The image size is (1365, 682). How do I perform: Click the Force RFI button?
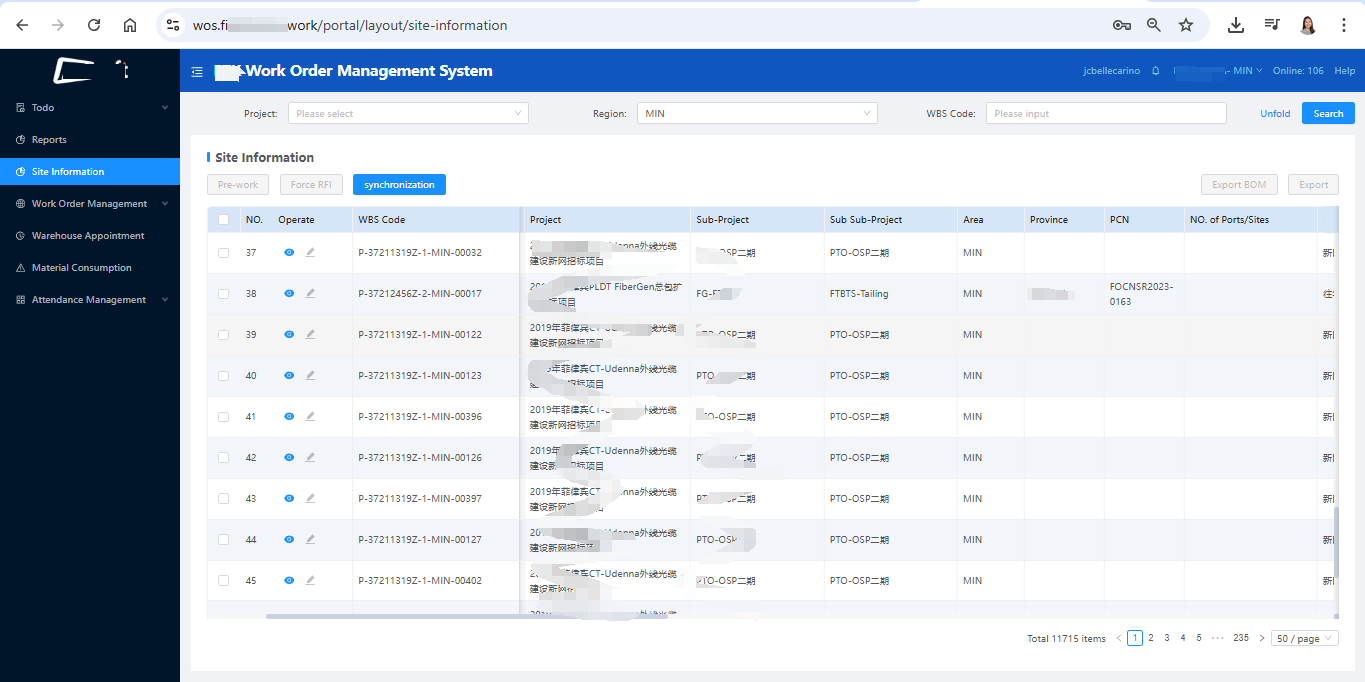[311, 185]
